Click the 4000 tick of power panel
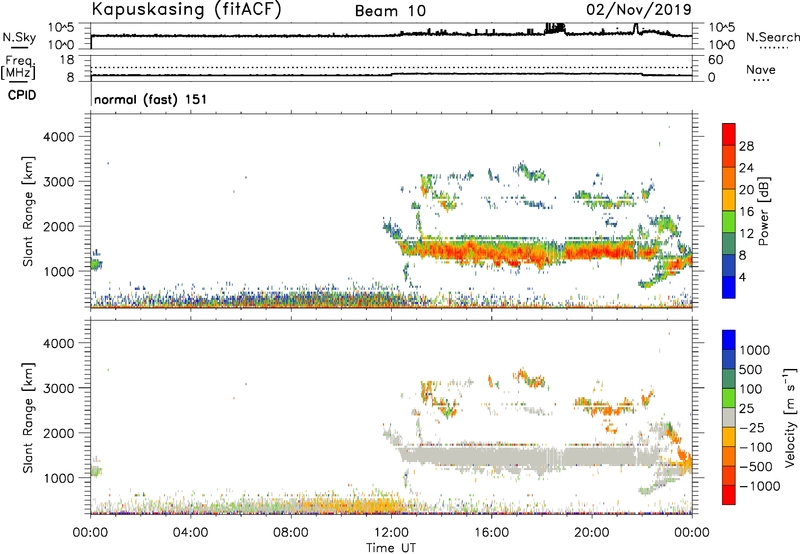Viewport: 800px width, 554px height. tap(59, 137)
